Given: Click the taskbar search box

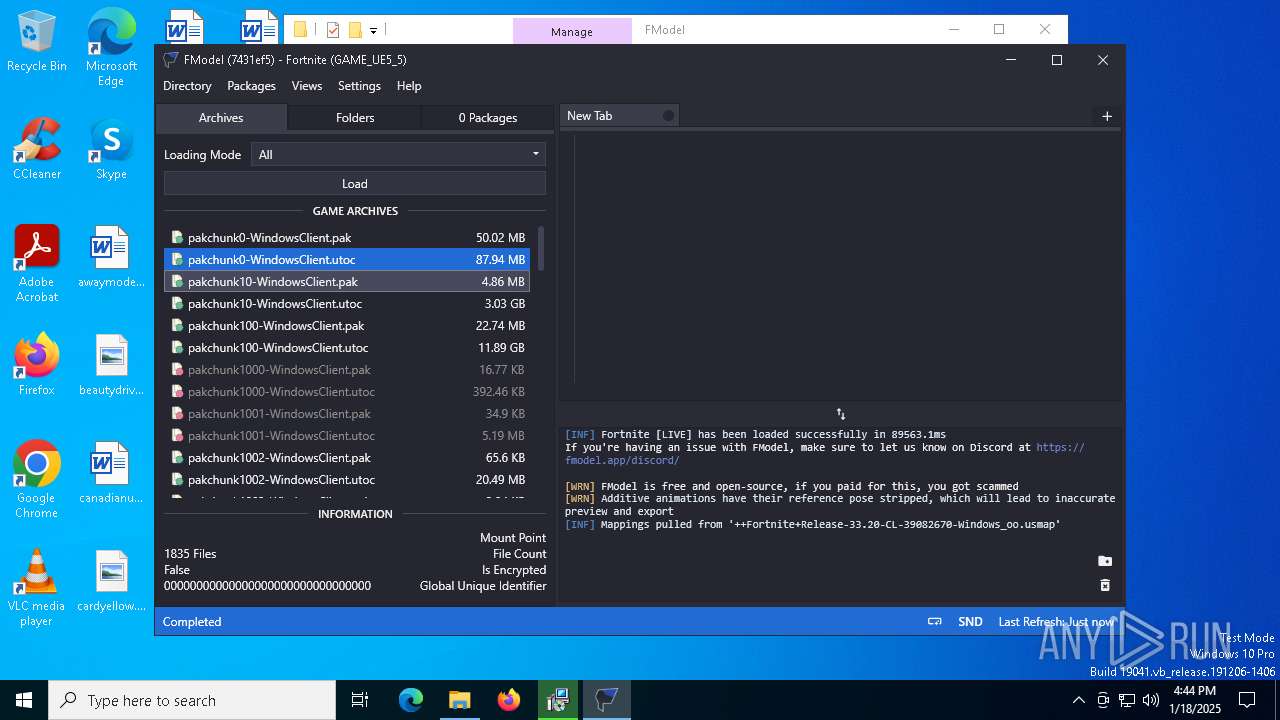Looking at the screenshot, I should click(192, 700).
